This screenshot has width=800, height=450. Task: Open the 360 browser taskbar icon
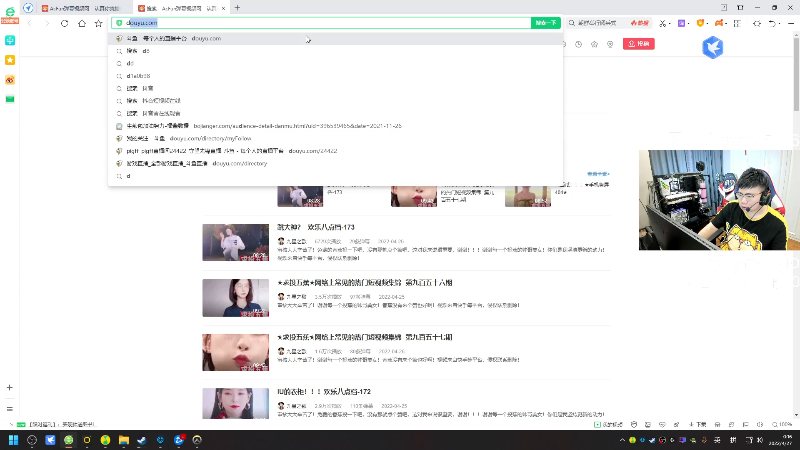pos(68,440)
